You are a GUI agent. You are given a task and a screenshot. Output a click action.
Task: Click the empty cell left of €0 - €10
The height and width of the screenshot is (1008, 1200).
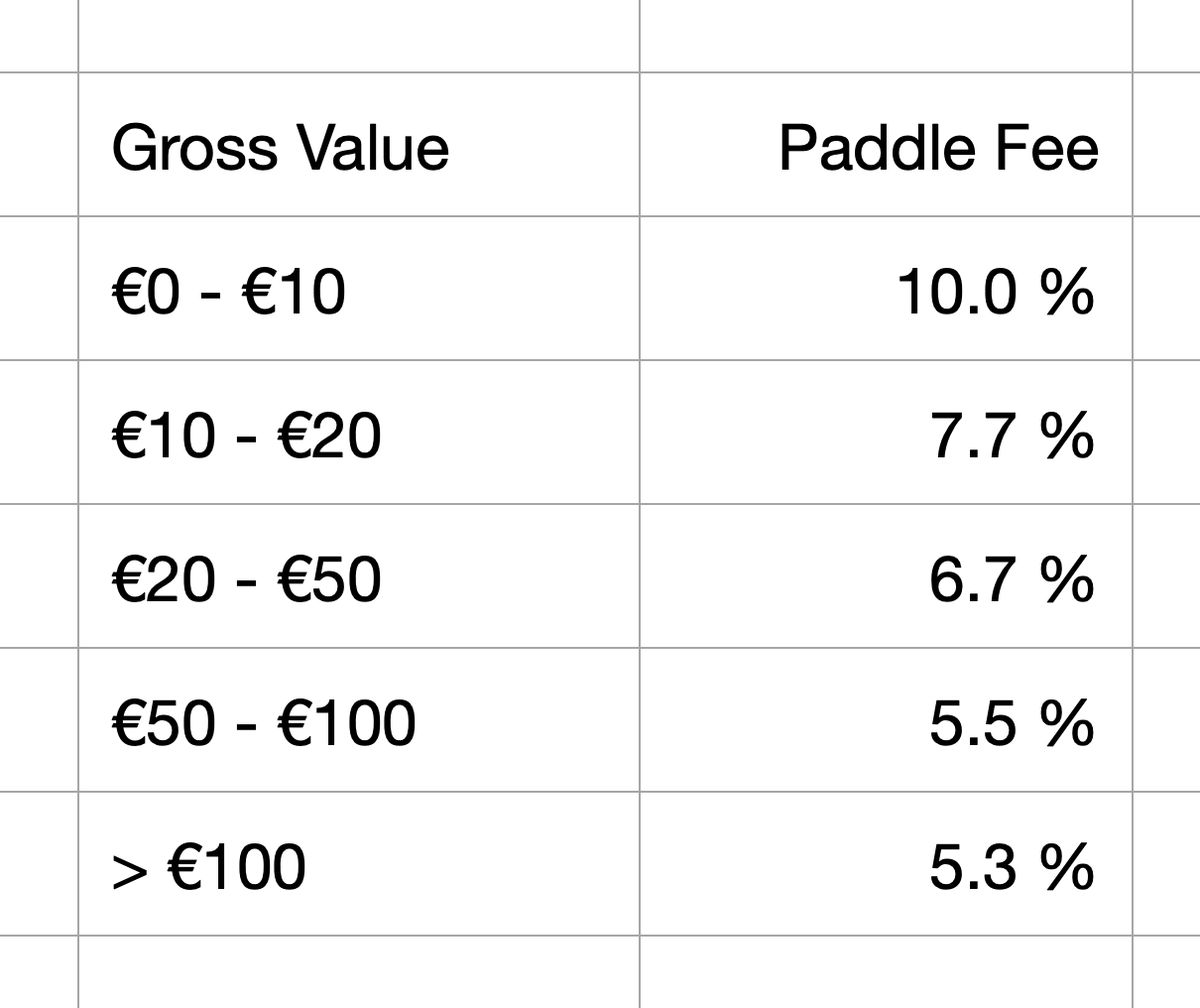point(38,289)
